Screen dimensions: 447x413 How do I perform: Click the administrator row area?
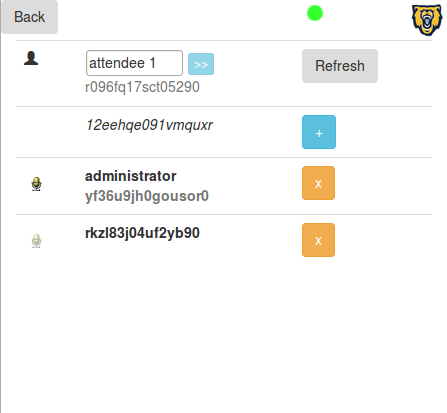click(x=224, y=186)
